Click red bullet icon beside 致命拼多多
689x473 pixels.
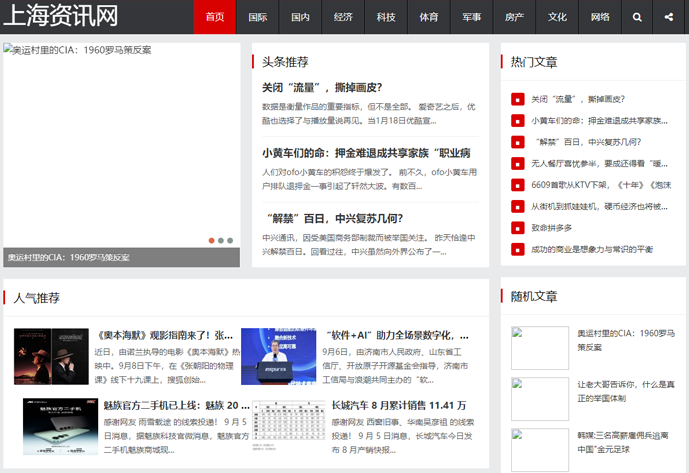[x=517, y=228]
